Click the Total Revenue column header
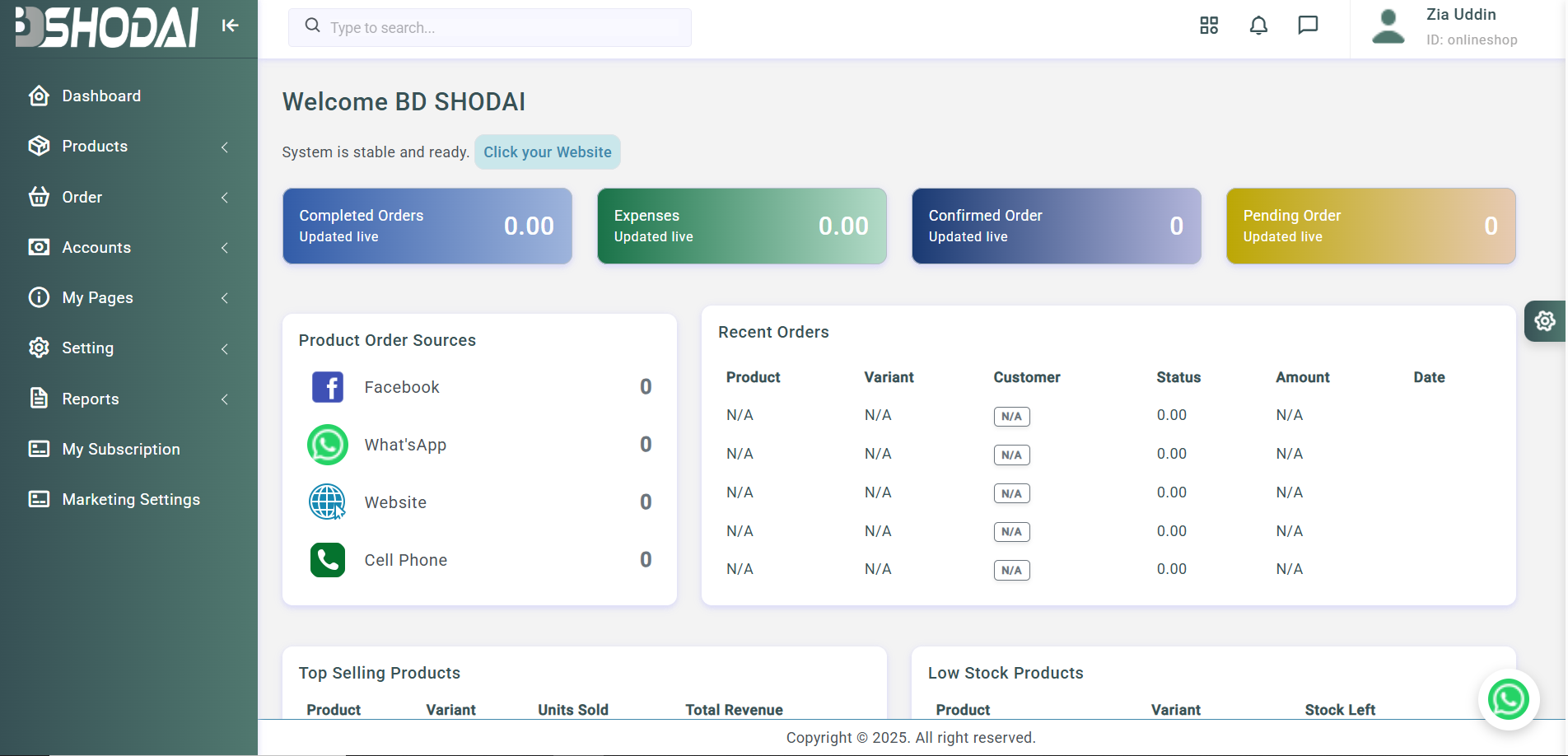Screen dimensions: 1568x756 (x=735, y=710)
